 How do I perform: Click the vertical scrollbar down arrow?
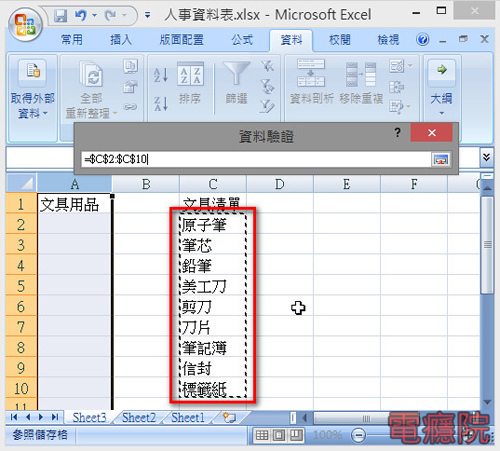tap(487, 402)
